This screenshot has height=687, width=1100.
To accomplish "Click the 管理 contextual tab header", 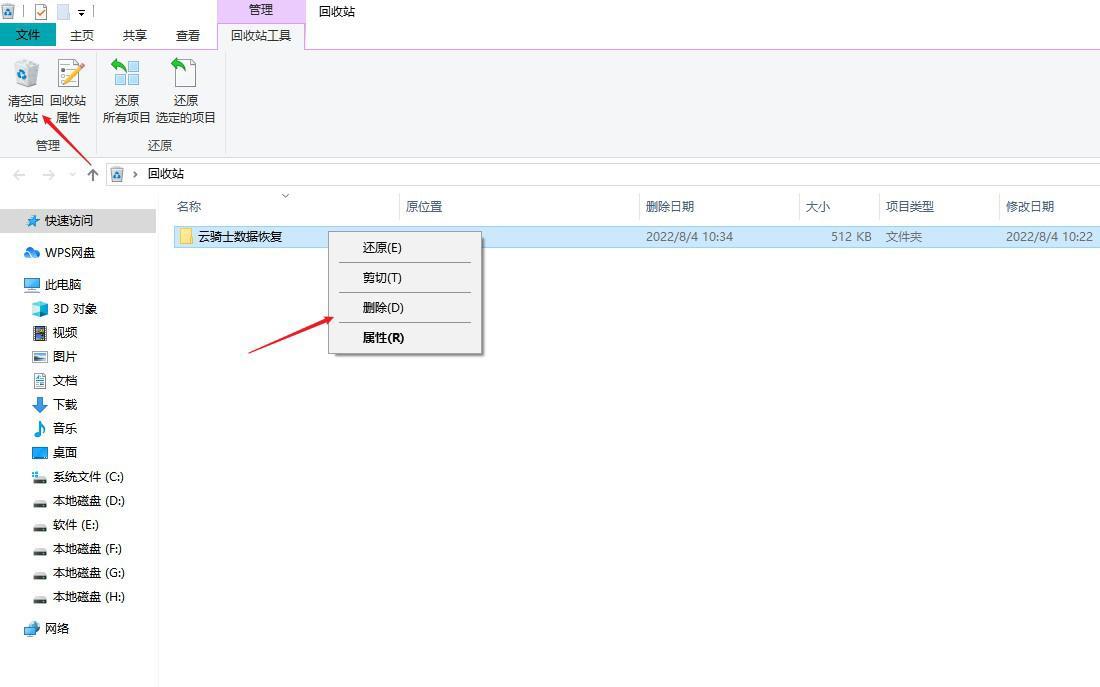I will (x=261, y=10).
